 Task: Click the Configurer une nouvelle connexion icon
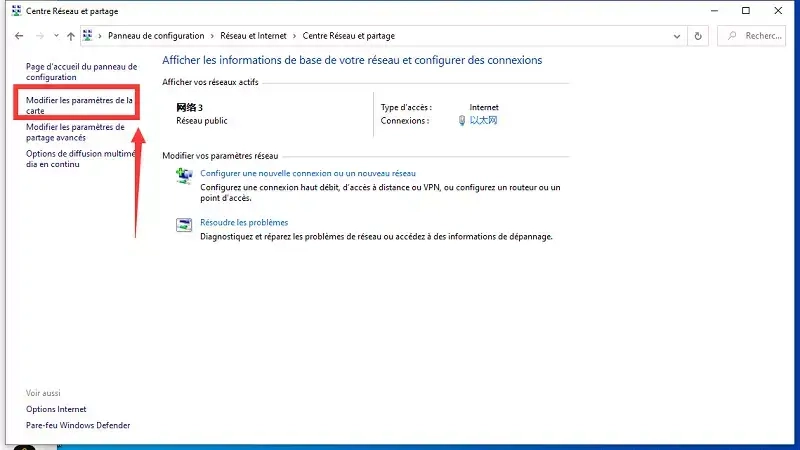click(x=184, y=176)
